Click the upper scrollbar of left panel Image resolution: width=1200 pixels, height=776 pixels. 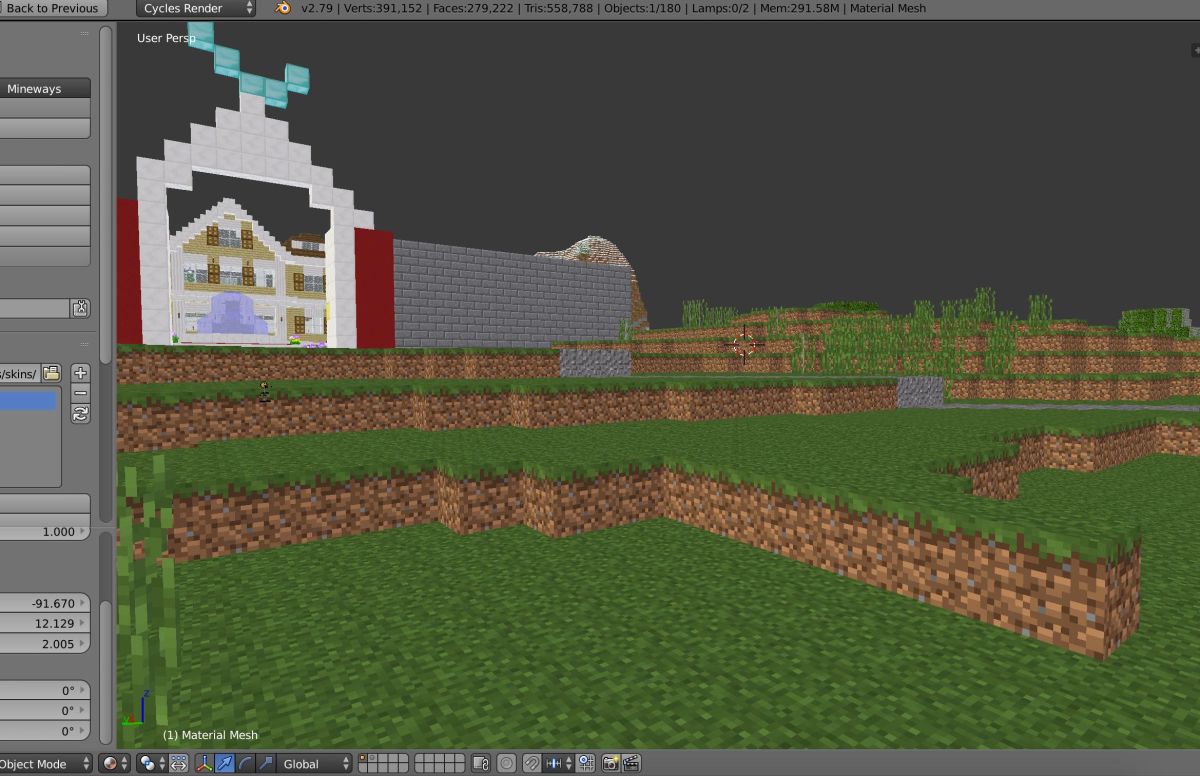[x=106, y=195]
